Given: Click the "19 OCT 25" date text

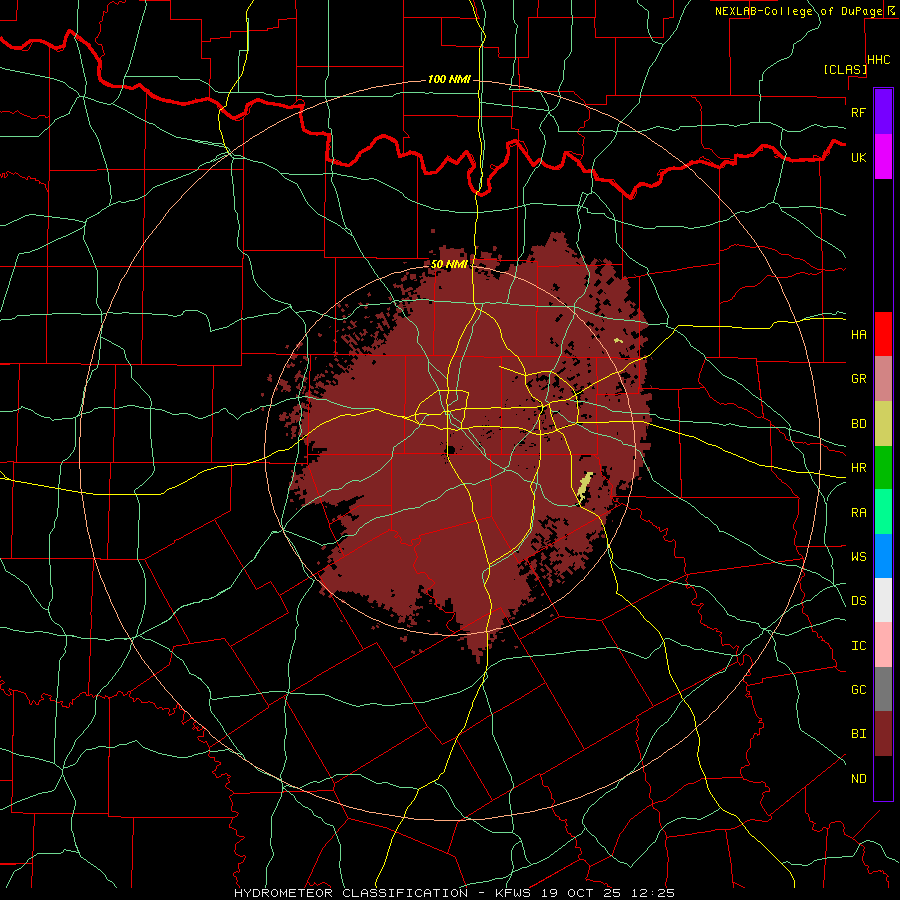Looking at the screenshot, I should click(583, 893).
